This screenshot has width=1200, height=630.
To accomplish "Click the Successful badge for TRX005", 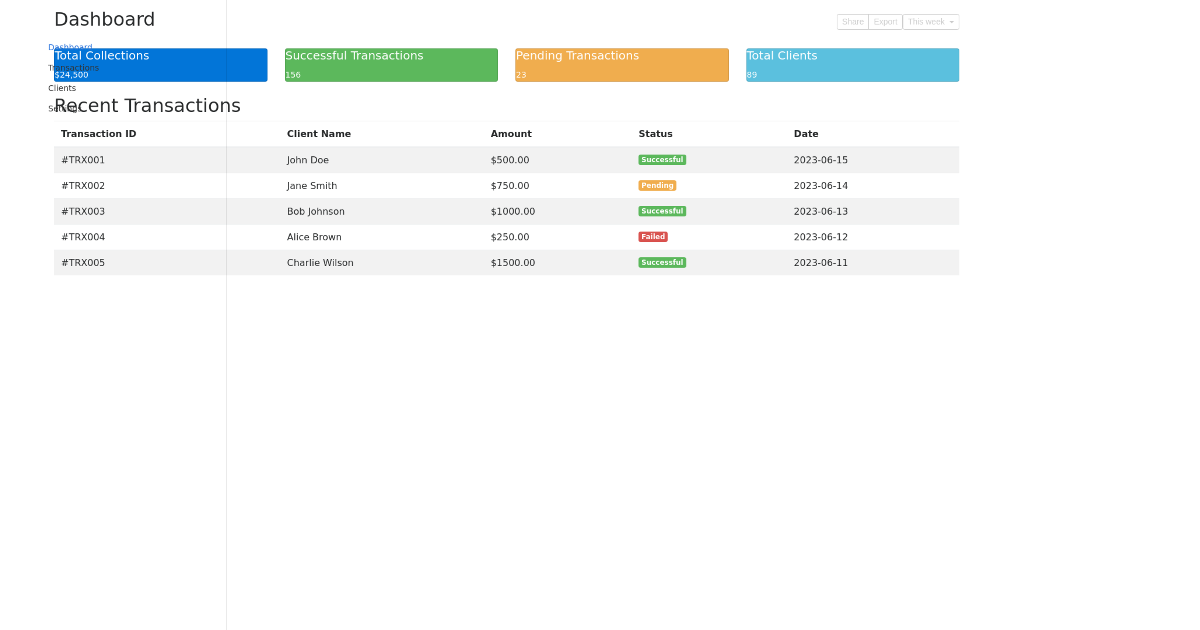I will (x=662, y=262).
